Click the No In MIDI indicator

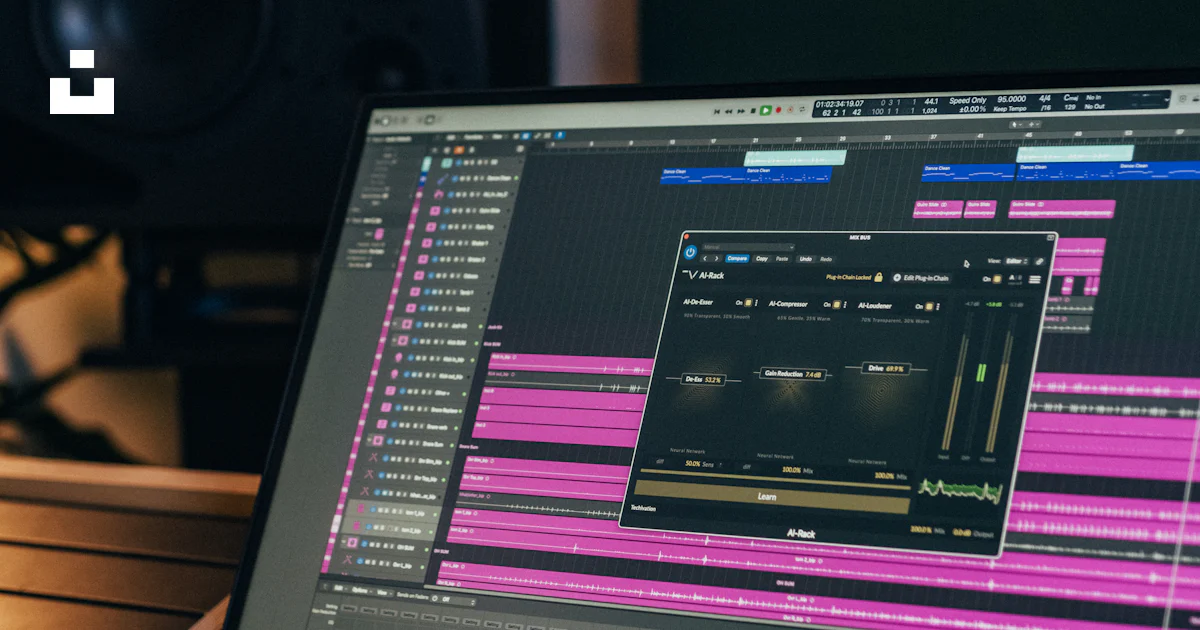point(1093,97)
